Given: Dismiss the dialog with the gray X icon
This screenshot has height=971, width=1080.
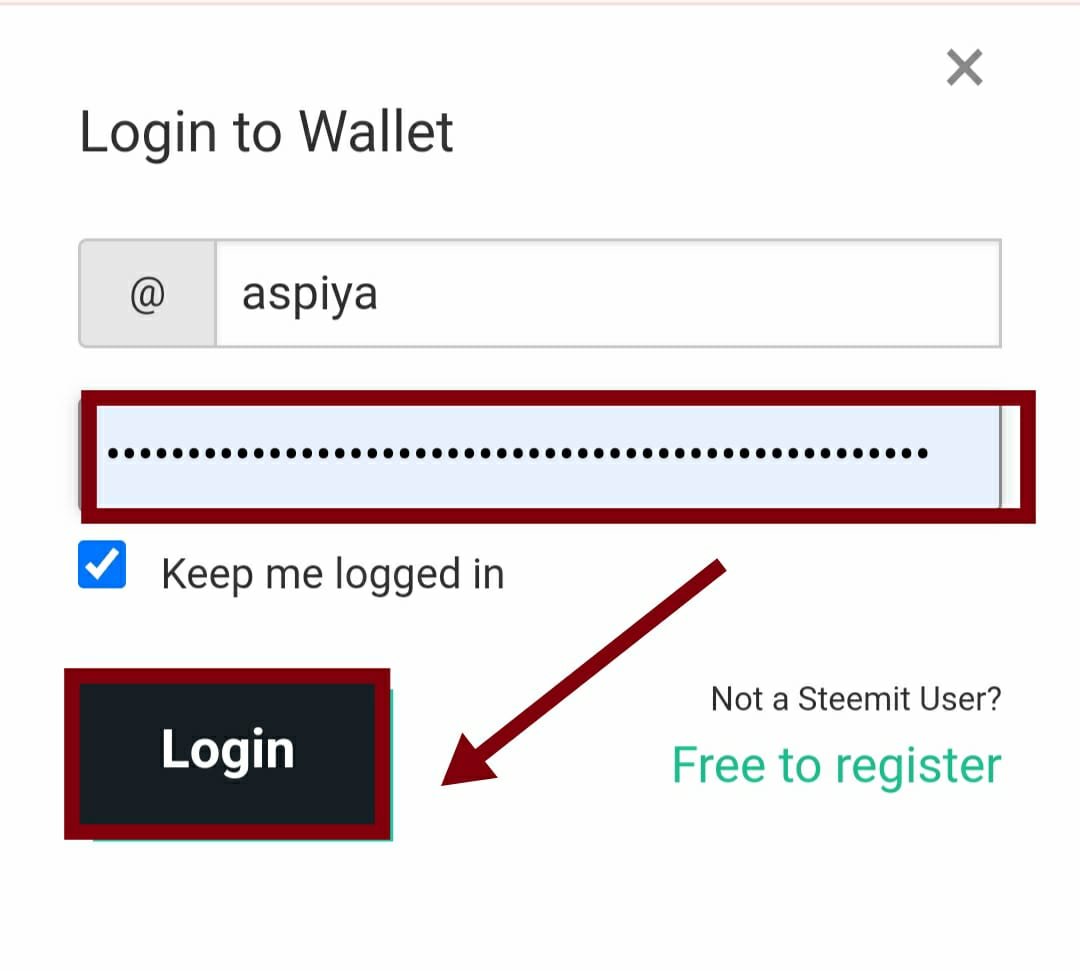Looking at the screenshot, I should pyautogui.click(x=964, y=67).
